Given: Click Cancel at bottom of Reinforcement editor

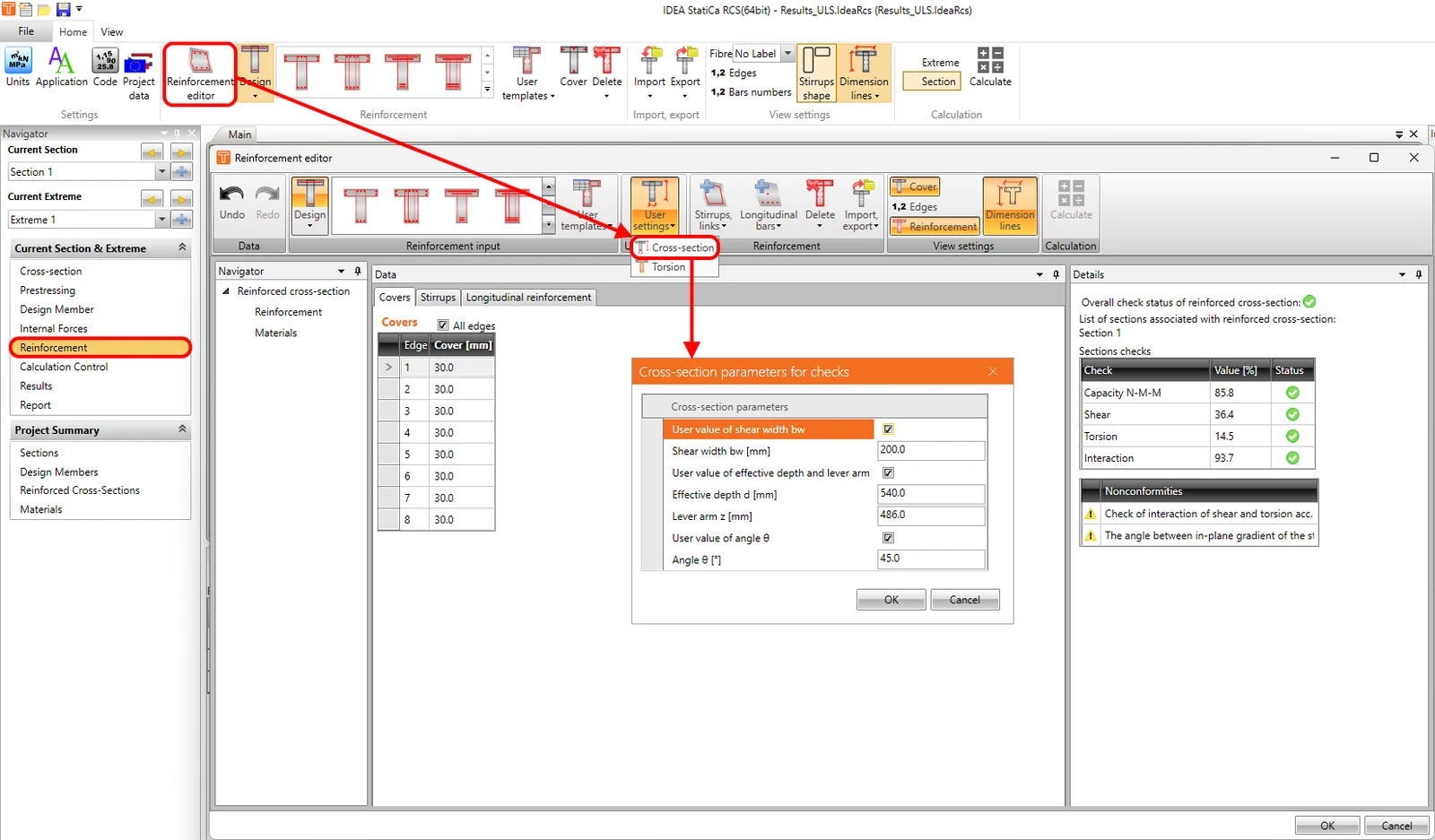Looking at the screenshot, I should pyautogui.click(x=1396, y=826).
